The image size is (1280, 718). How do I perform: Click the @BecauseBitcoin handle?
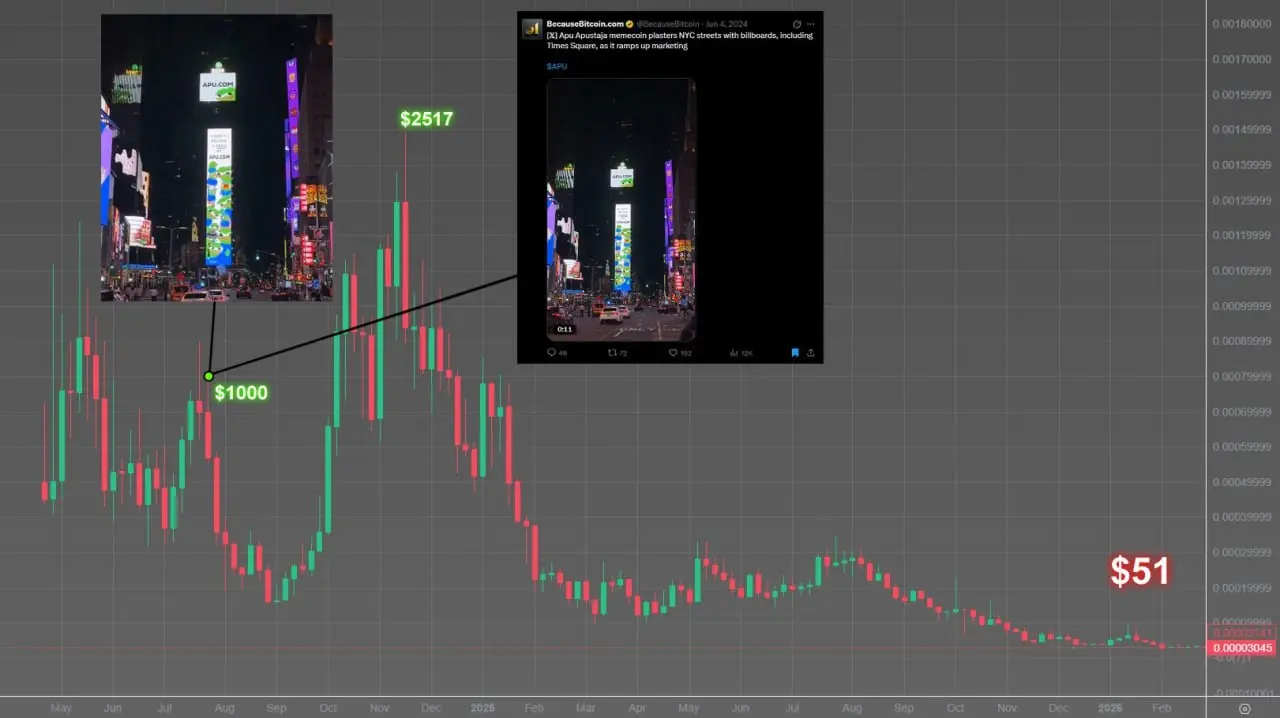(667, 24)
